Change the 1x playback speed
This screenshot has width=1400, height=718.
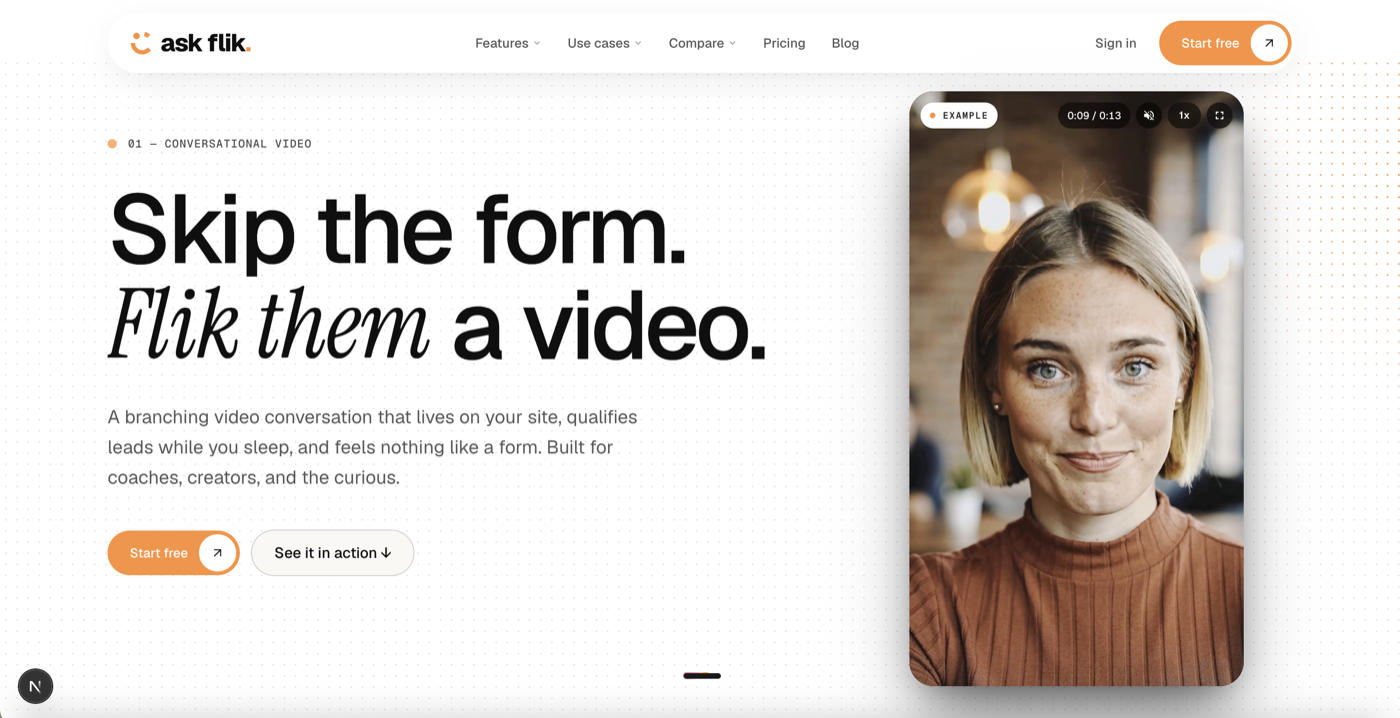coord(1184,116)
